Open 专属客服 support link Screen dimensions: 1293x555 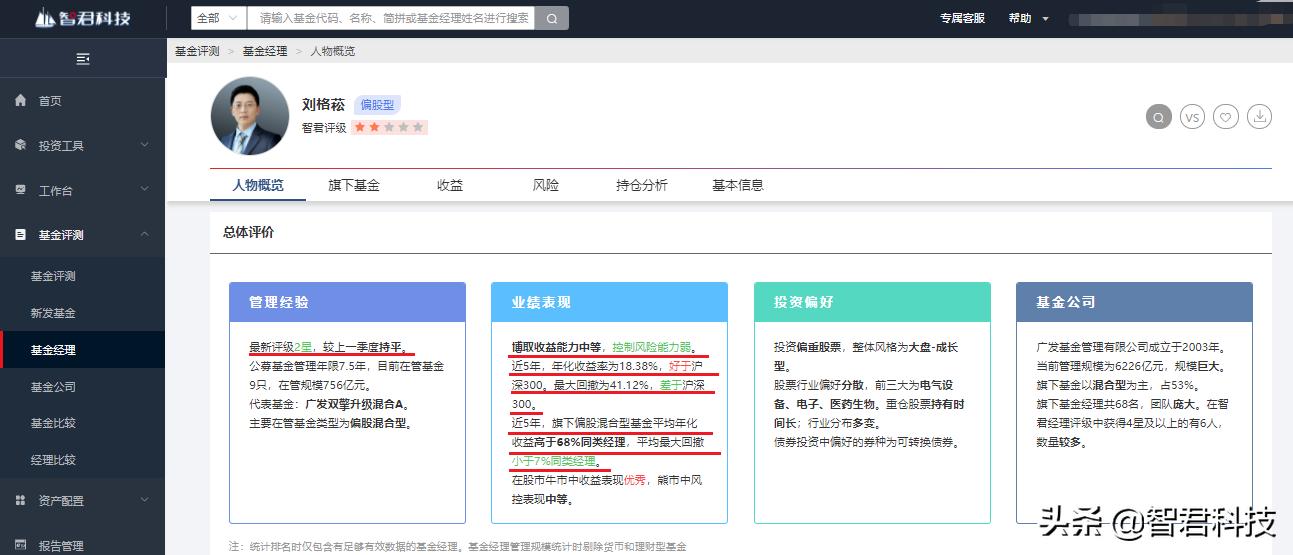[x=962, y=18]
